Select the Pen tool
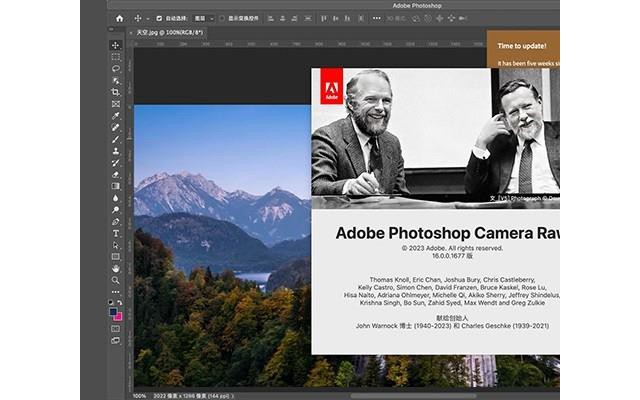 [x=116, y=222]
